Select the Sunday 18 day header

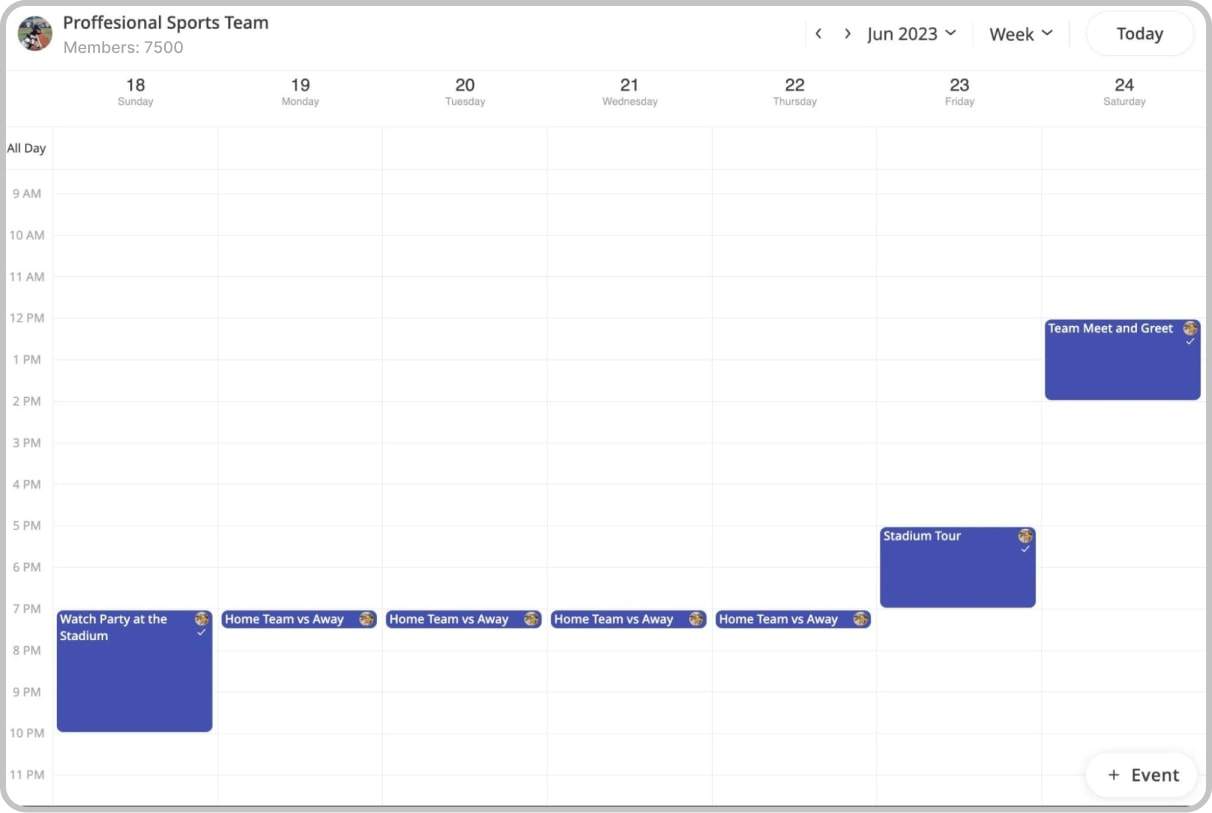(135, 92)
